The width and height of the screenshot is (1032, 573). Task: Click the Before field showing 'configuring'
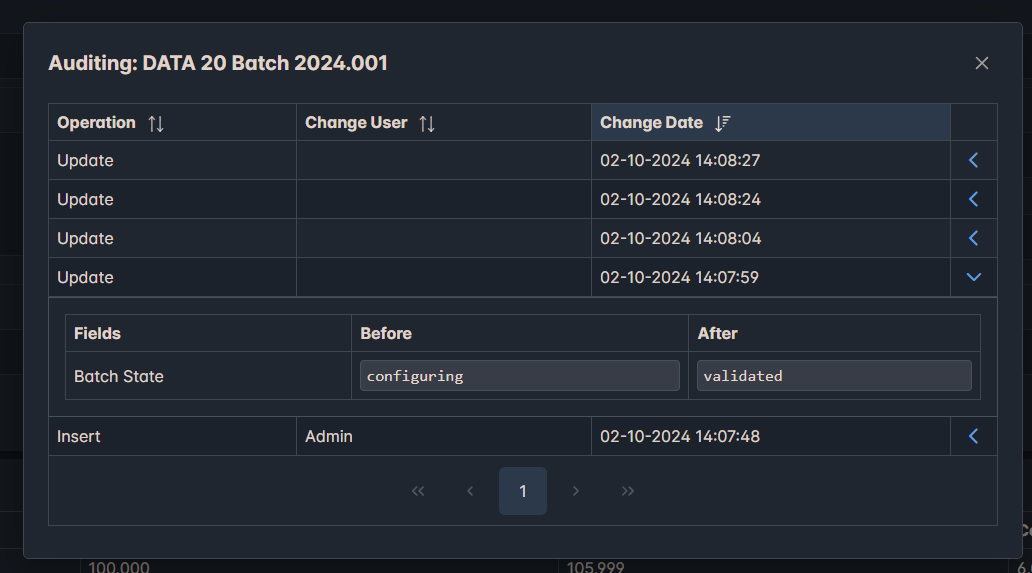(x=519, y=376)
